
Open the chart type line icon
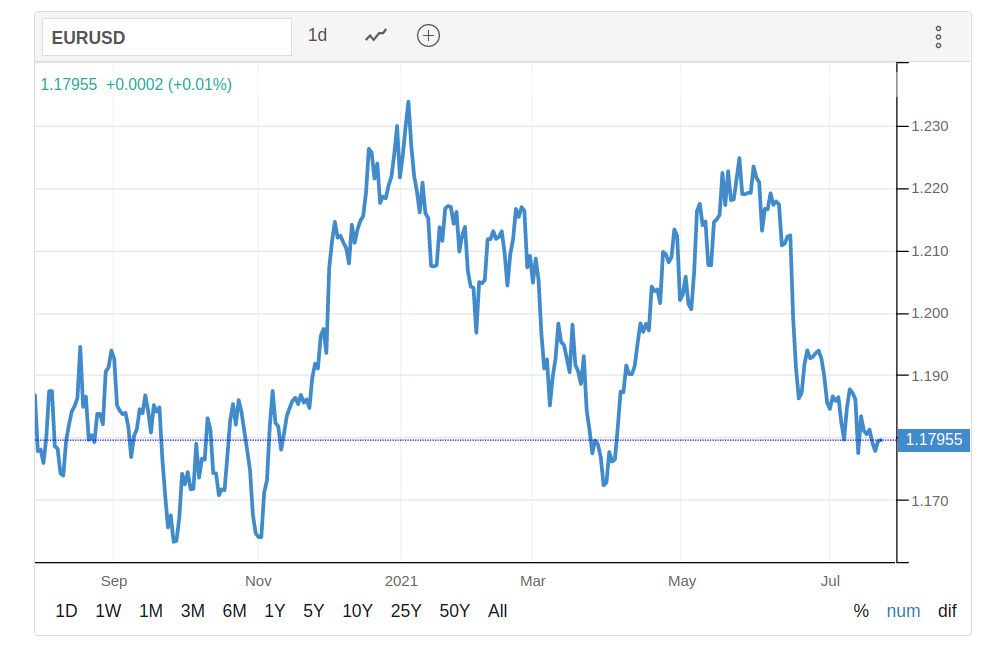(376, 36)
